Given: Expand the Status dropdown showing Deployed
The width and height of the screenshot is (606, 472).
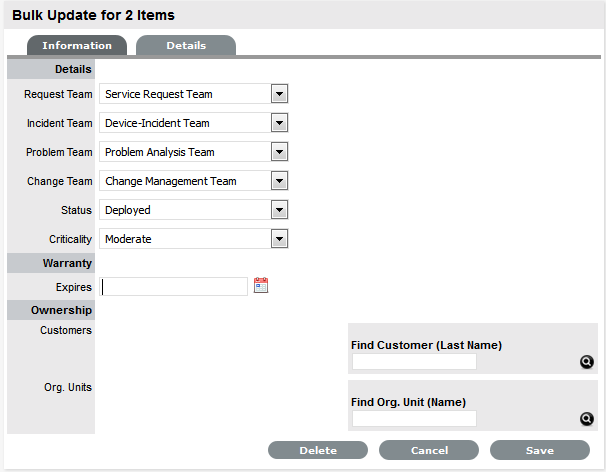Looking at the screenshot, I should tap(280, 210).
